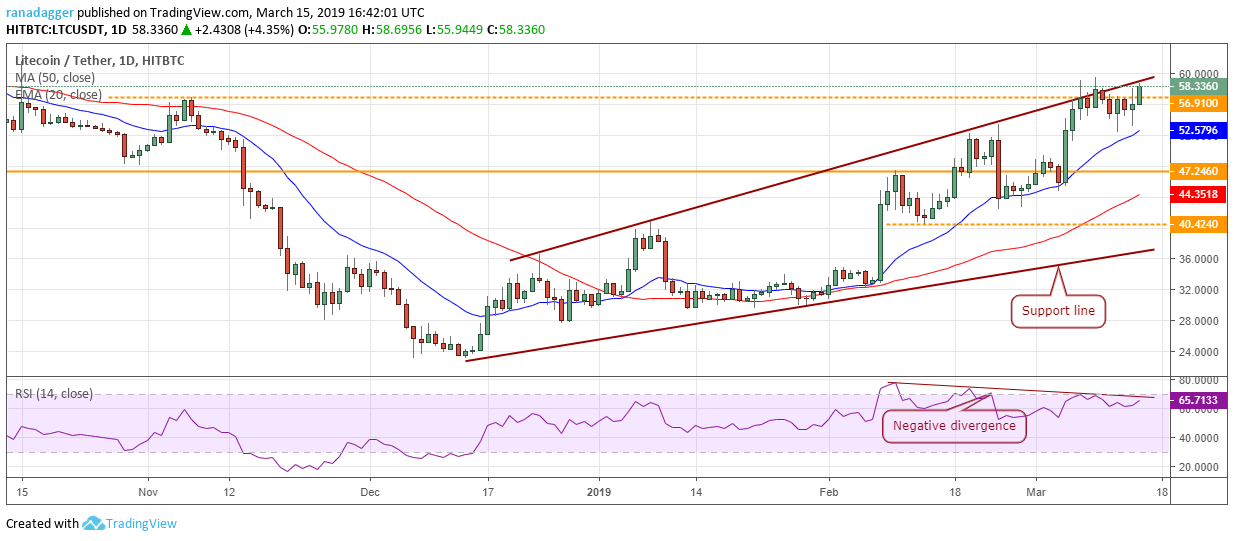Click the 40.0000 RSI axis label
The width and height of the screenshot is (1234, 541).
(x=1199, y=438)
